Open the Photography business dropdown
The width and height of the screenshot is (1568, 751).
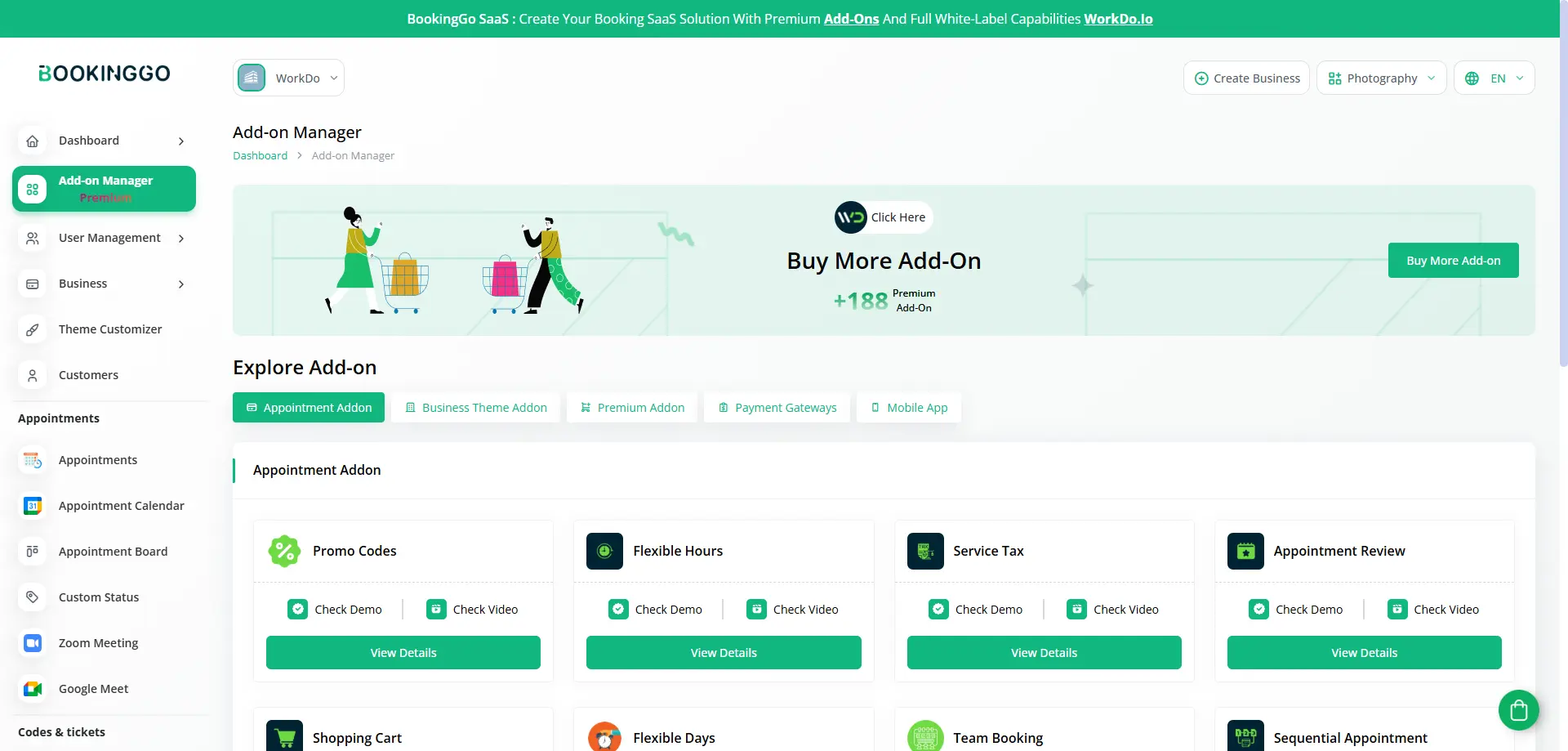tap(1381, 78)
